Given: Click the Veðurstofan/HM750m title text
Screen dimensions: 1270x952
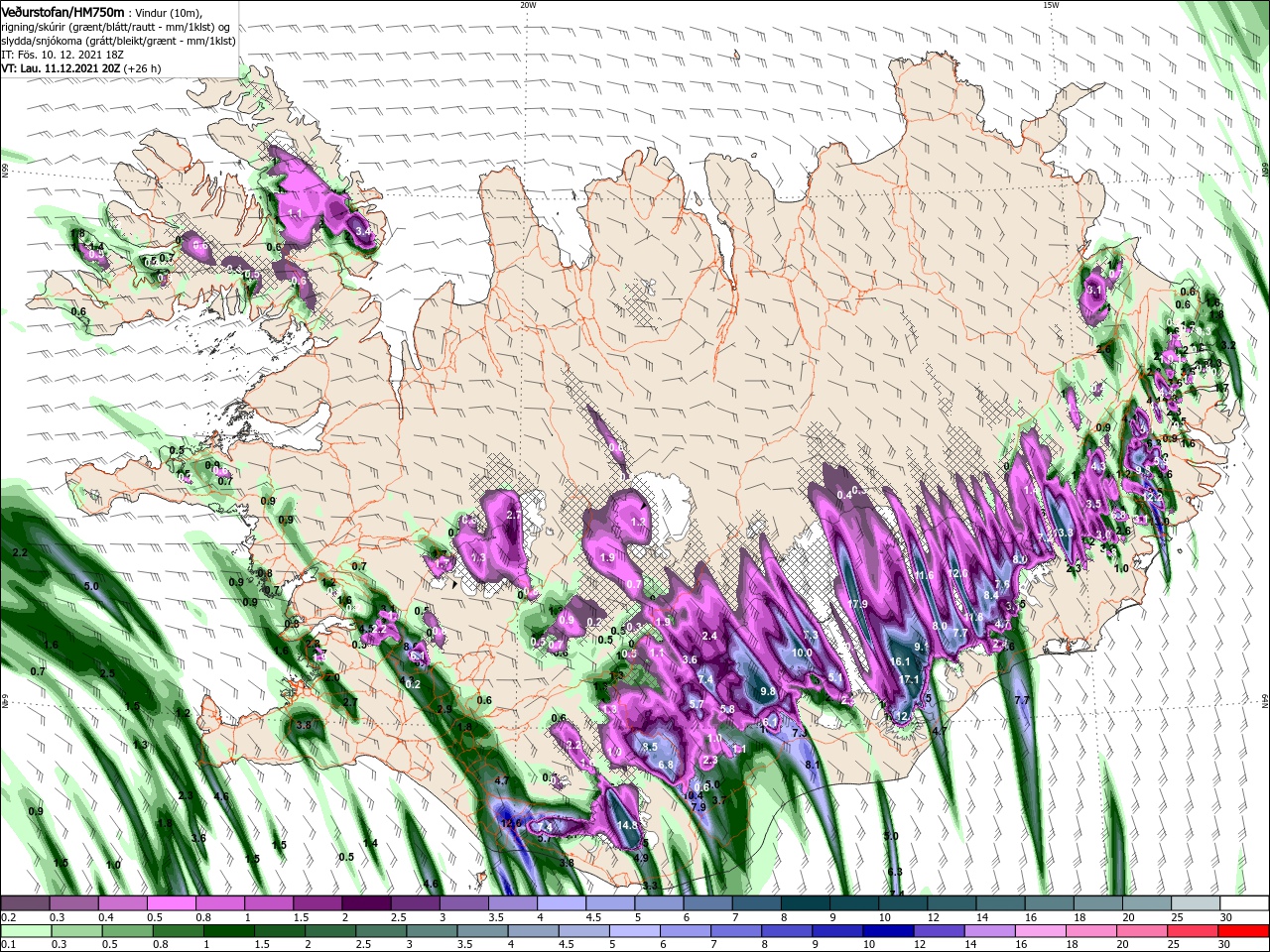Looking at the screenshot, I should (x=63, y=12).
